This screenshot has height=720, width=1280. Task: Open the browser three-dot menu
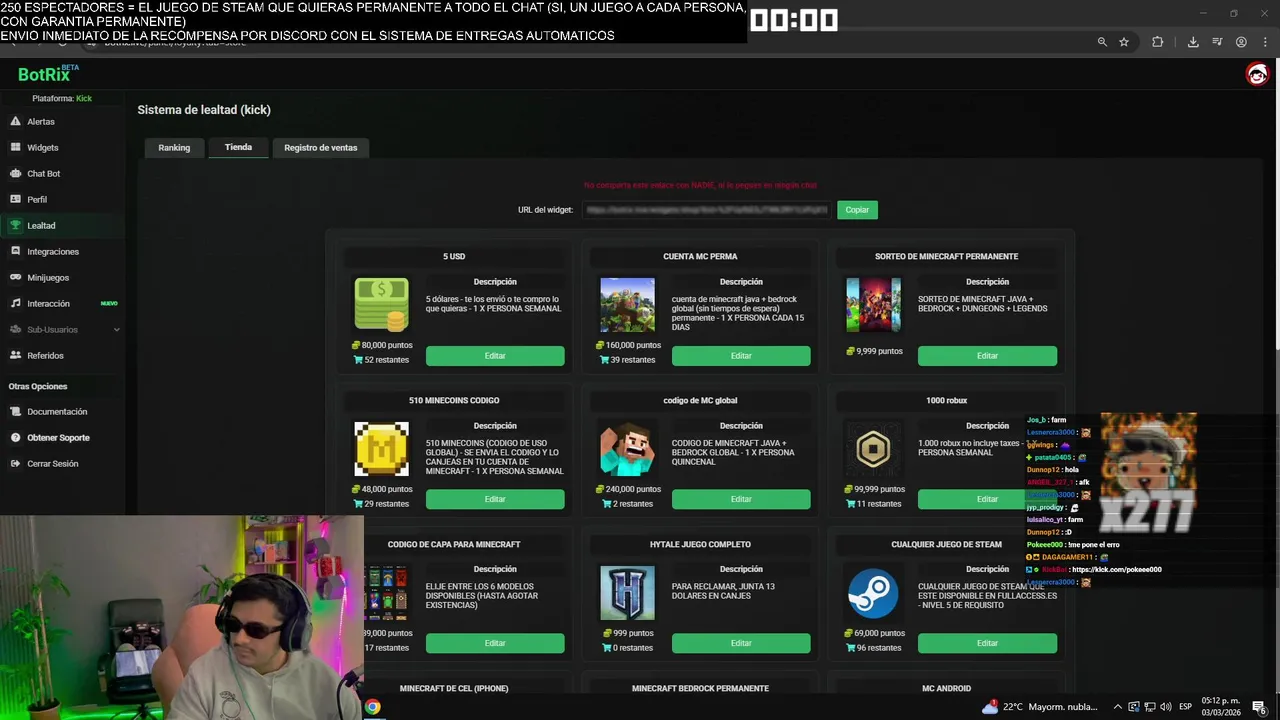click(x=1266, y=42)
